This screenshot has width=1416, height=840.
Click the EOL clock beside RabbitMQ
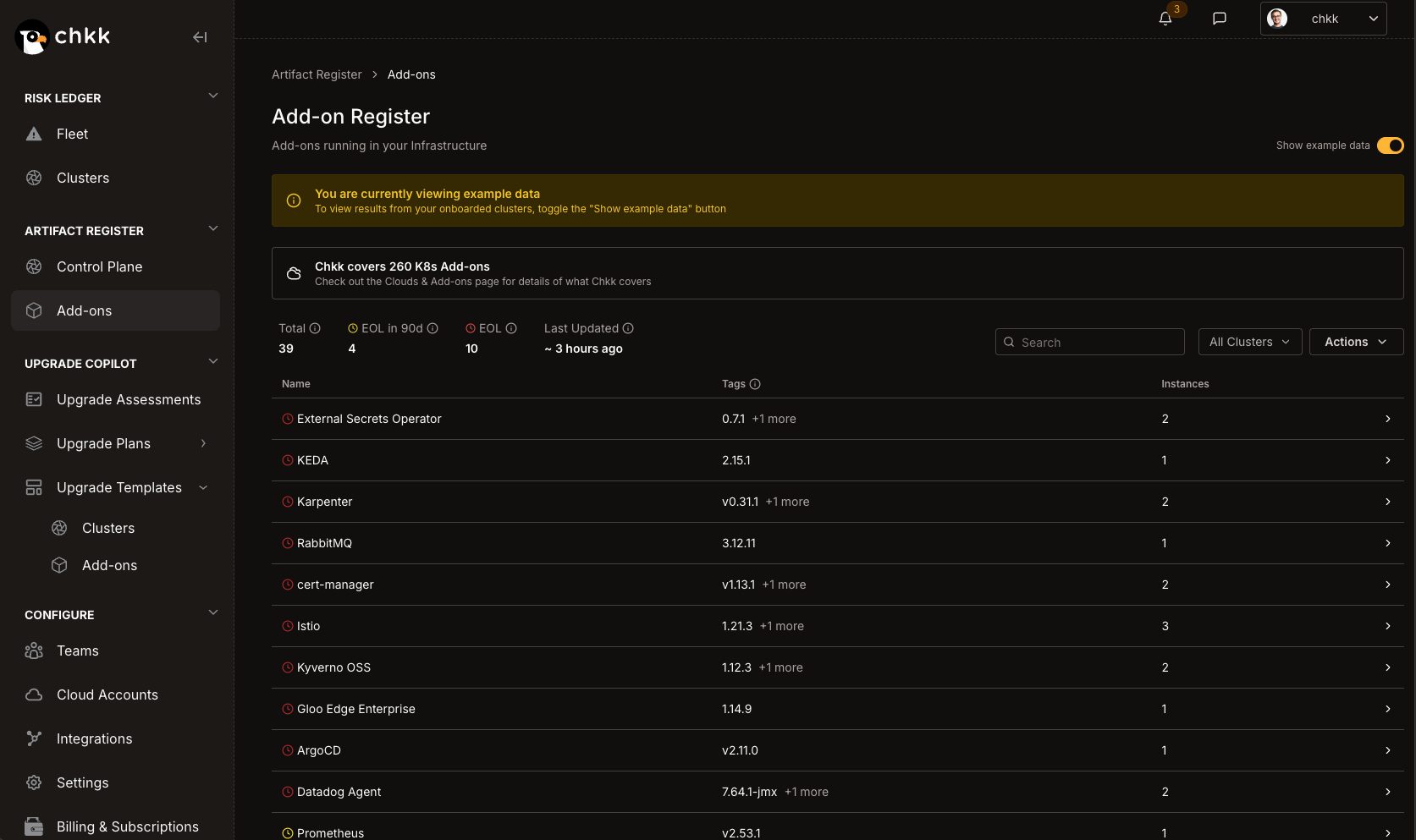tap(288, 543)
